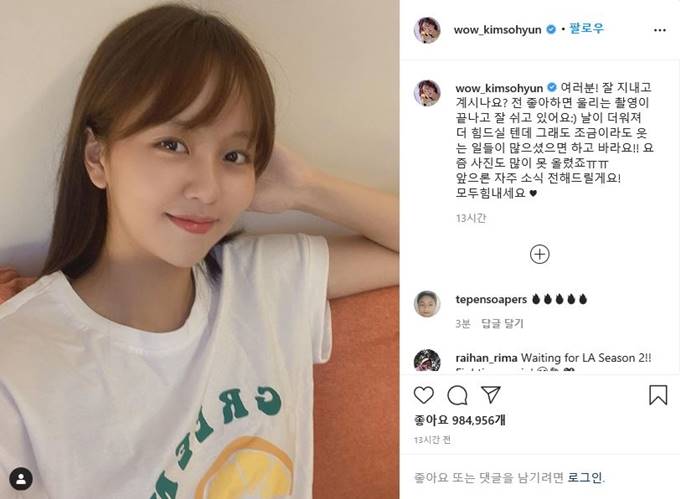Click the 로그인 login link

point(585,478)
